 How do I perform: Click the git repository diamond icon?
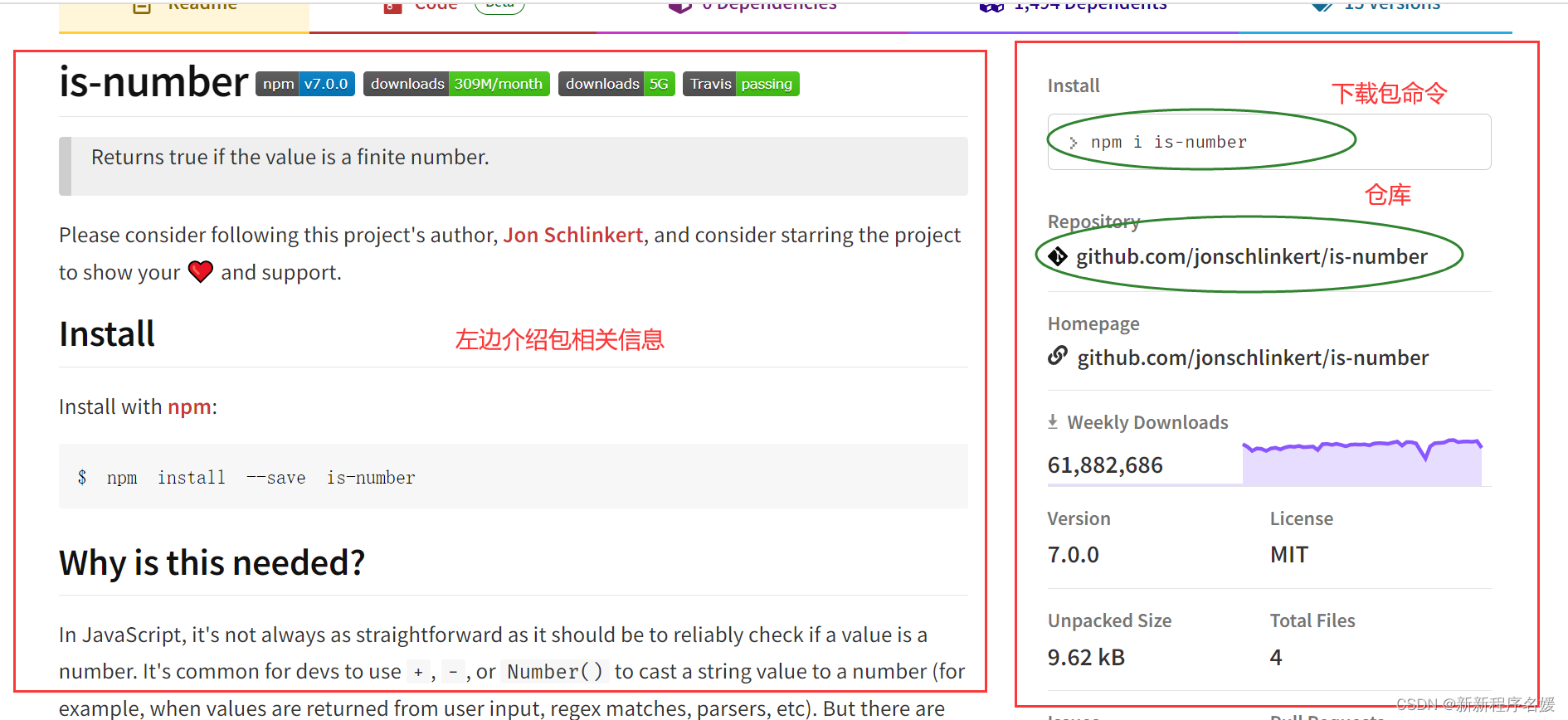click(x=1058, y=256)
